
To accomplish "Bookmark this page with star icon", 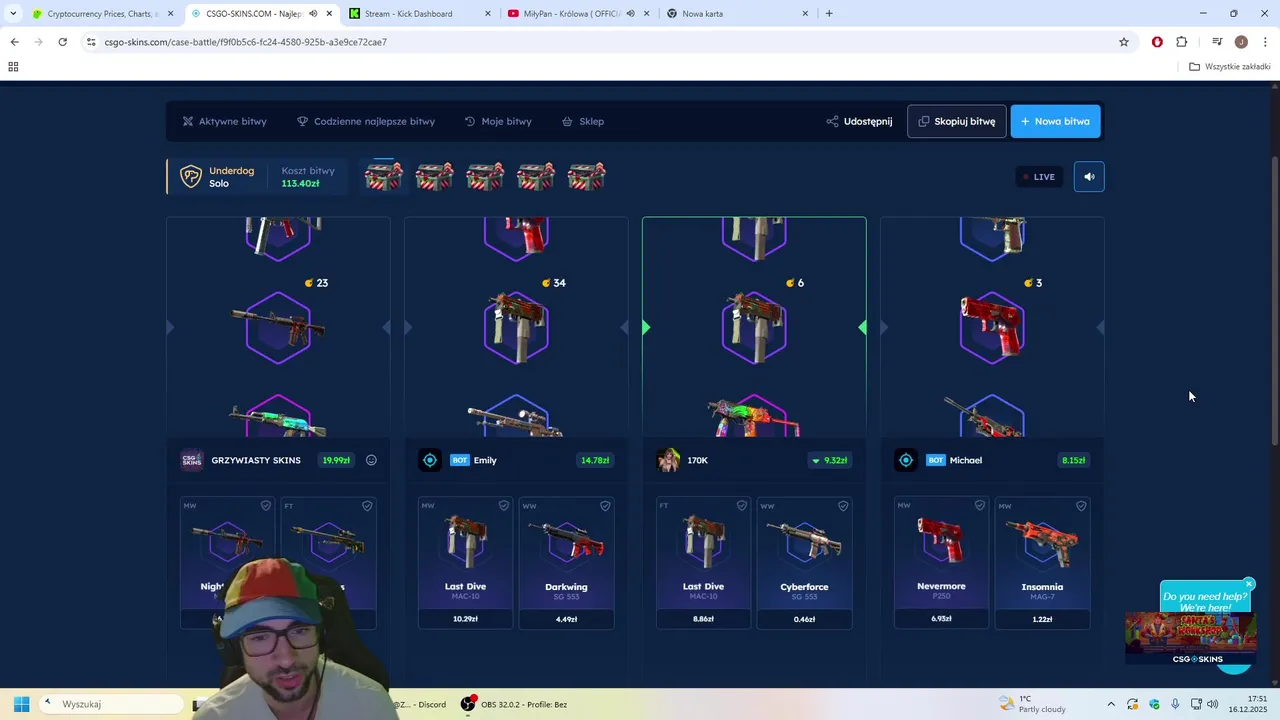I will (x=1124, y=42).
